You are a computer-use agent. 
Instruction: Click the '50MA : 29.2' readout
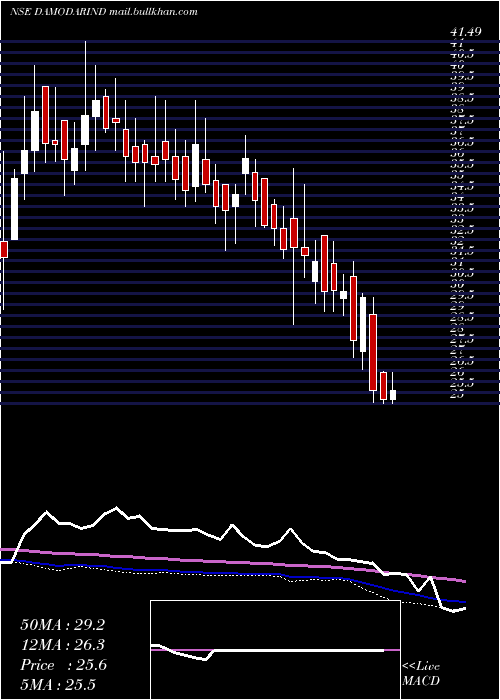pyautogui.click(x=62, y=625)
